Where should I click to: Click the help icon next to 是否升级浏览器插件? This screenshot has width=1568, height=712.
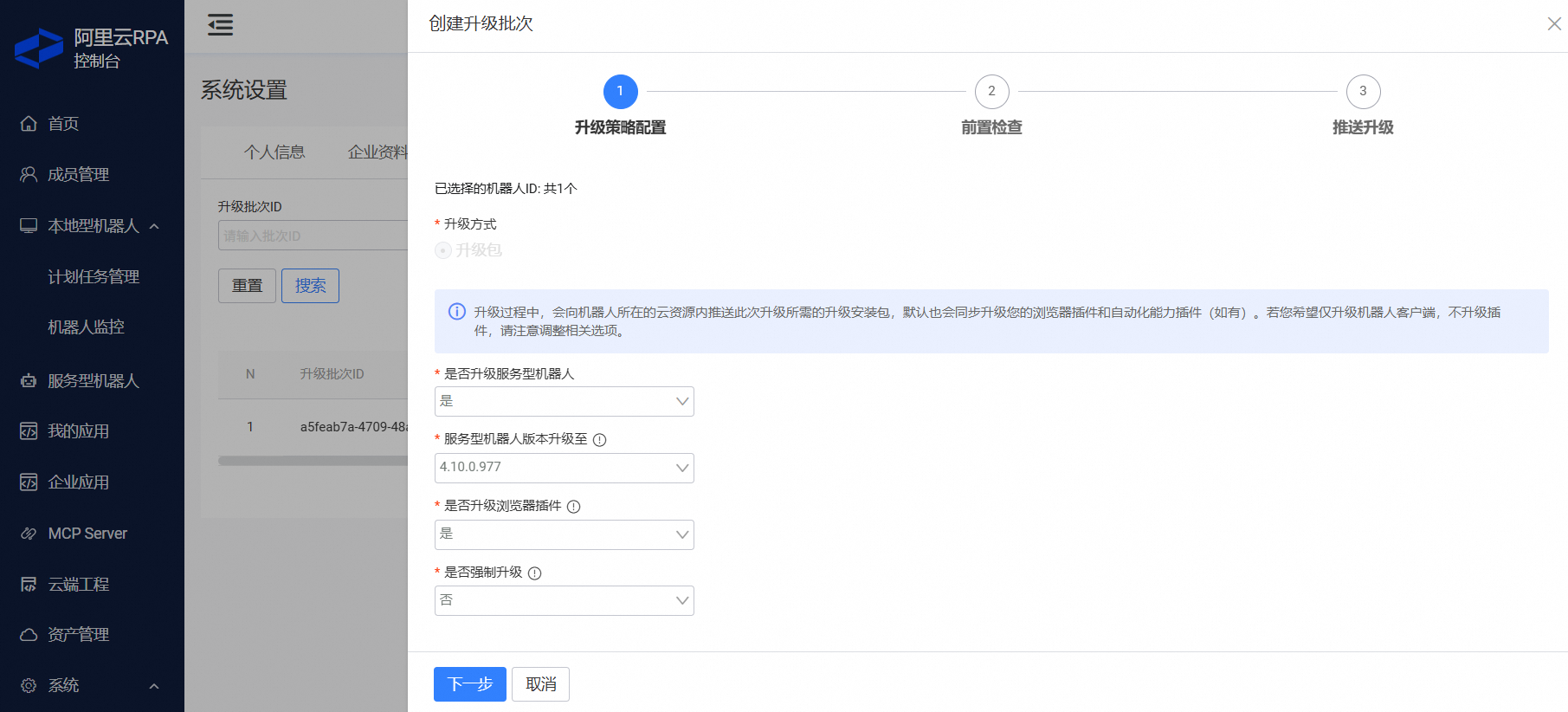click(573, 507)
